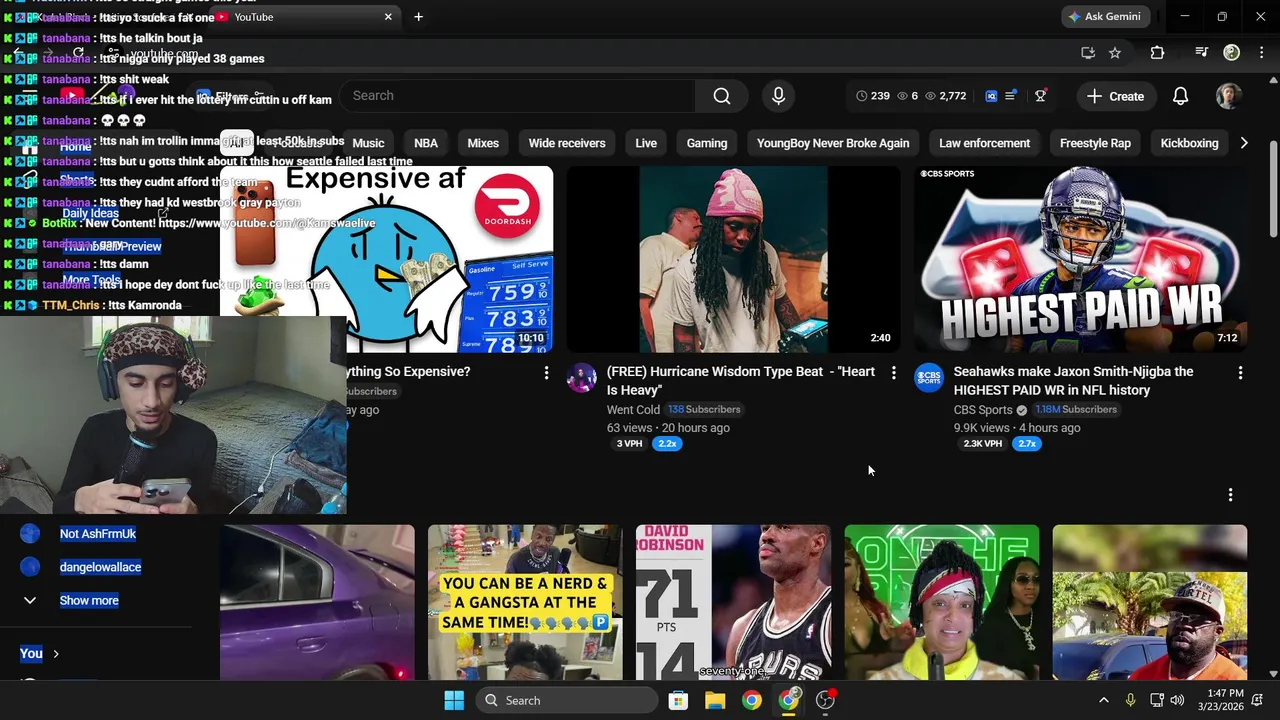The height and width of the screenshot is (720, 1280).
Task: Open Chrome media controls icon
Action: coord(1202,53)
